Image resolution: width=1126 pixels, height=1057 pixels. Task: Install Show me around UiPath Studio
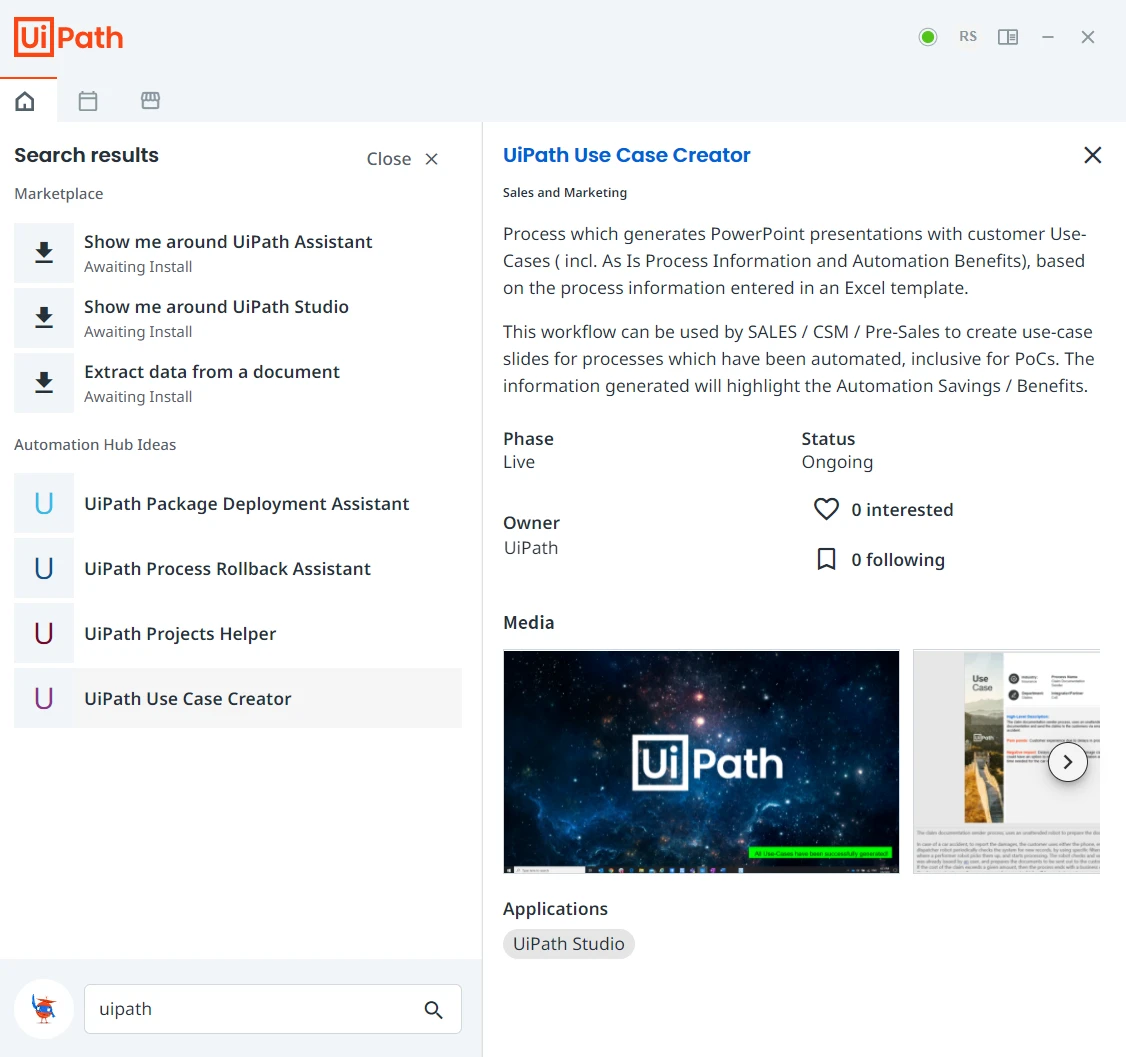coord(44,317)
